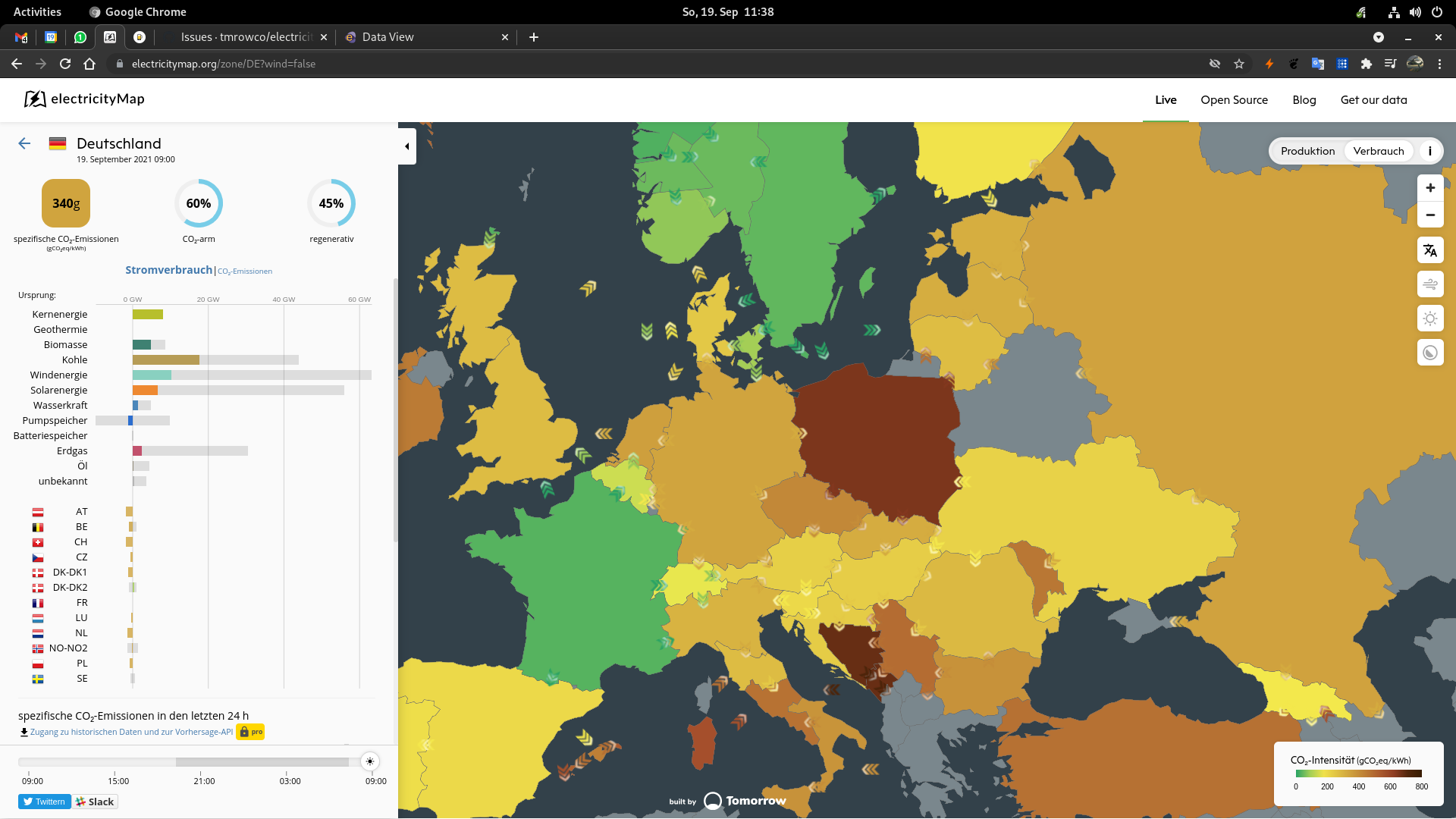This screenshot has width=1456, height=819.
Task: Switch view to Produktion
Action: coord(1307,151)
